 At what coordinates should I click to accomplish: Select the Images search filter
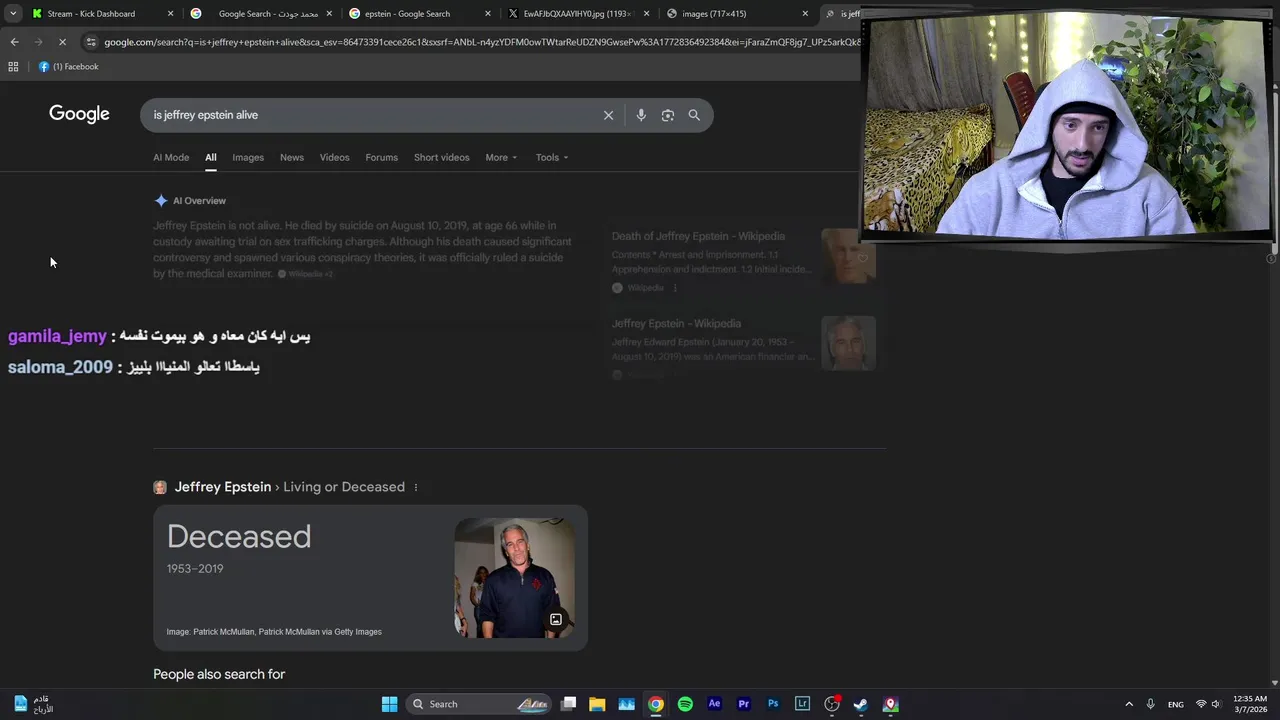point(248,157)
